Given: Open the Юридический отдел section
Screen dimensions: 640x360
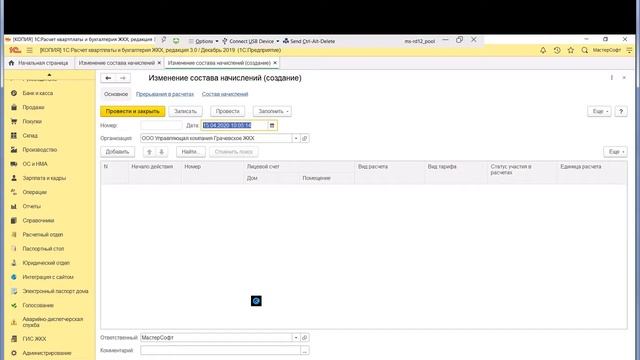Looking at the screenshot, I should (x=46, y=263).
